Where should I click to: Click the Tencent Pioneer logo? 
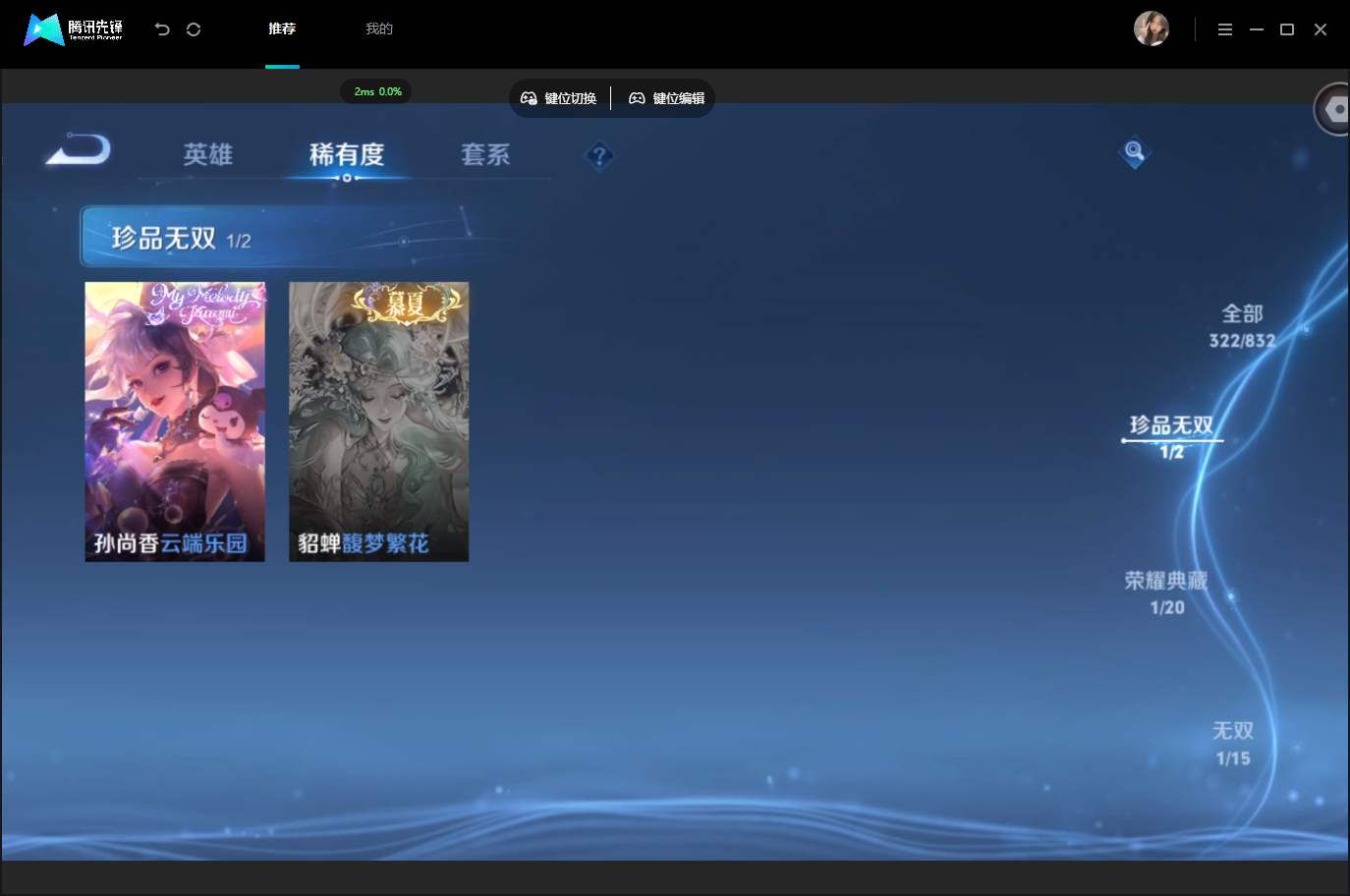click(x=74, y=29)
